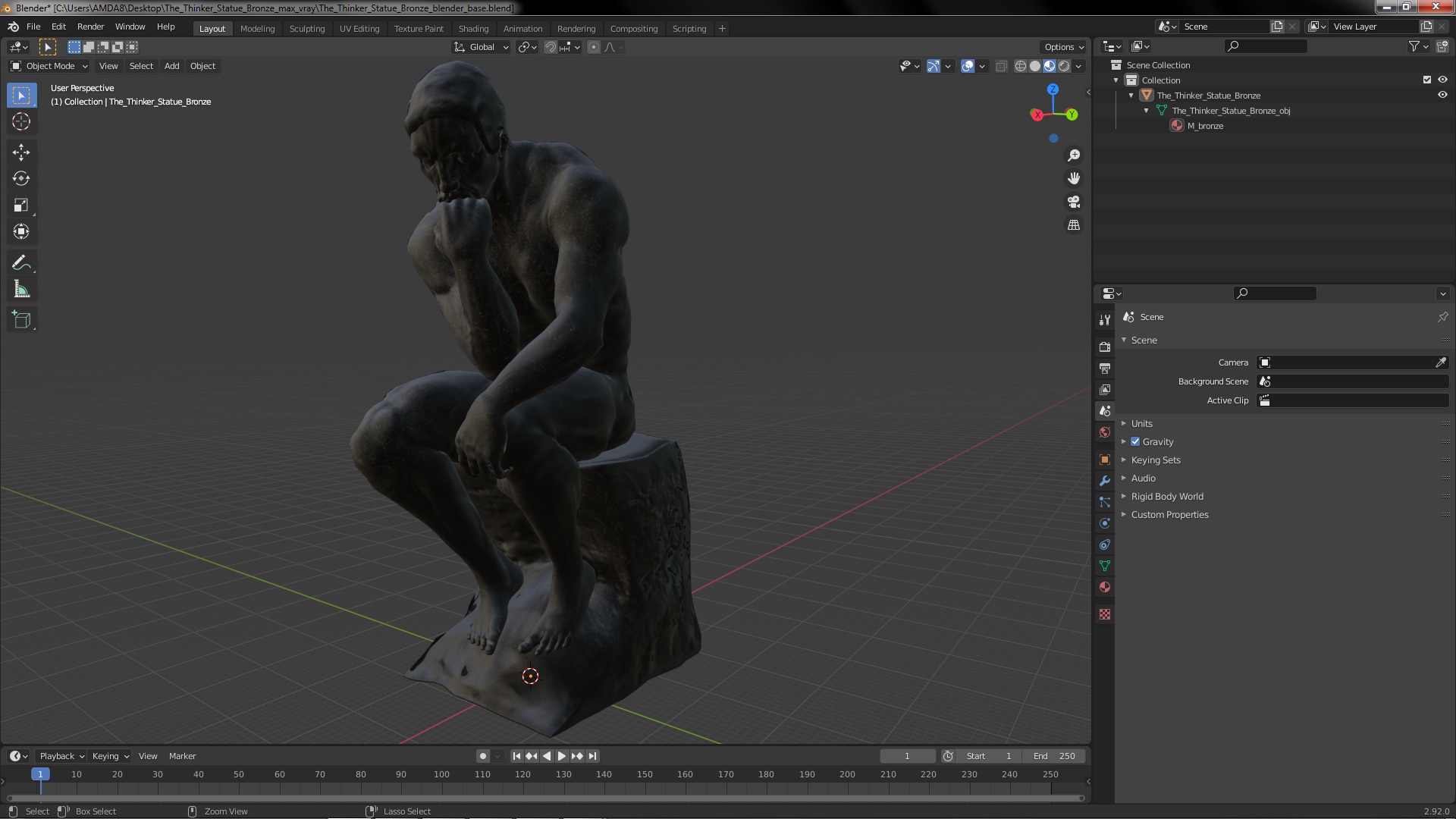Open the Texture properties checker tab
Viewport: 1456px width, 819px height.
pos(1105,614)
